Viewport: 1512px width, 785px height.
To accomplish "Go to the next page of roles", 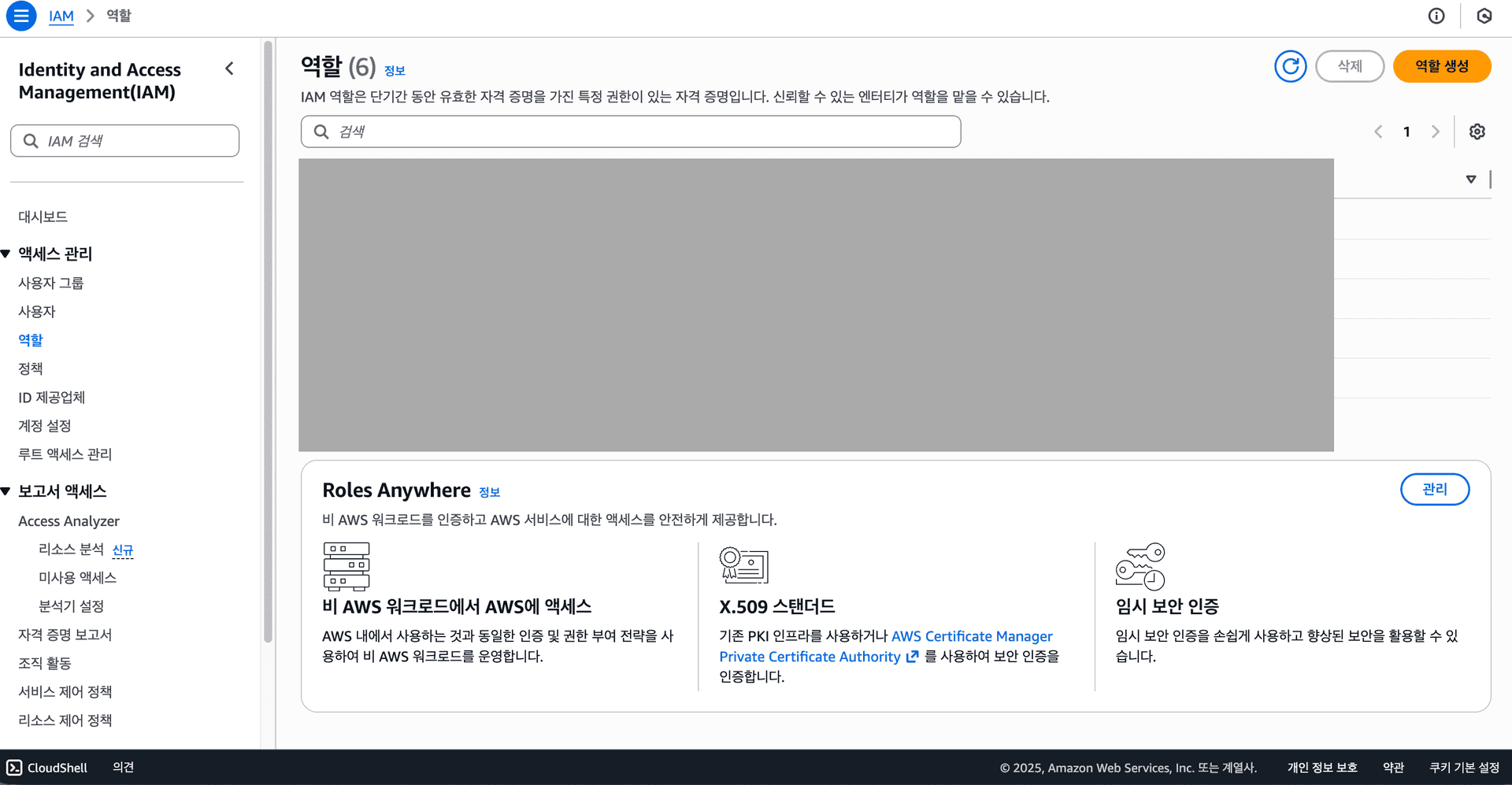I will pos(1435,131).
